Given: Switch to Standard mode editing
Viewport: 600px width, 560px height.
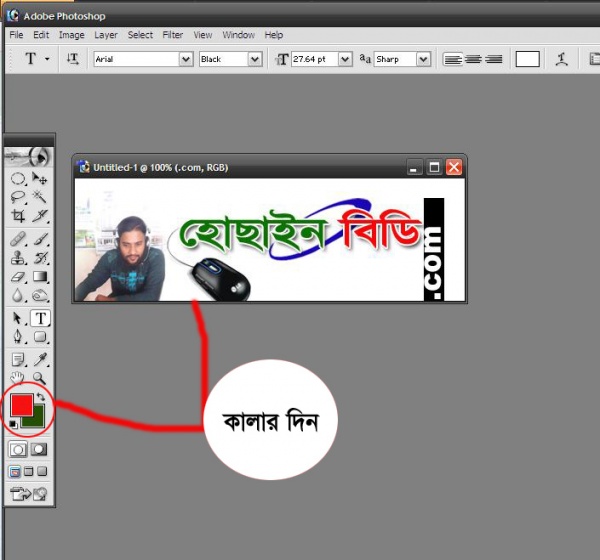Looking at the screenshot, I should (x=18, y=449).
